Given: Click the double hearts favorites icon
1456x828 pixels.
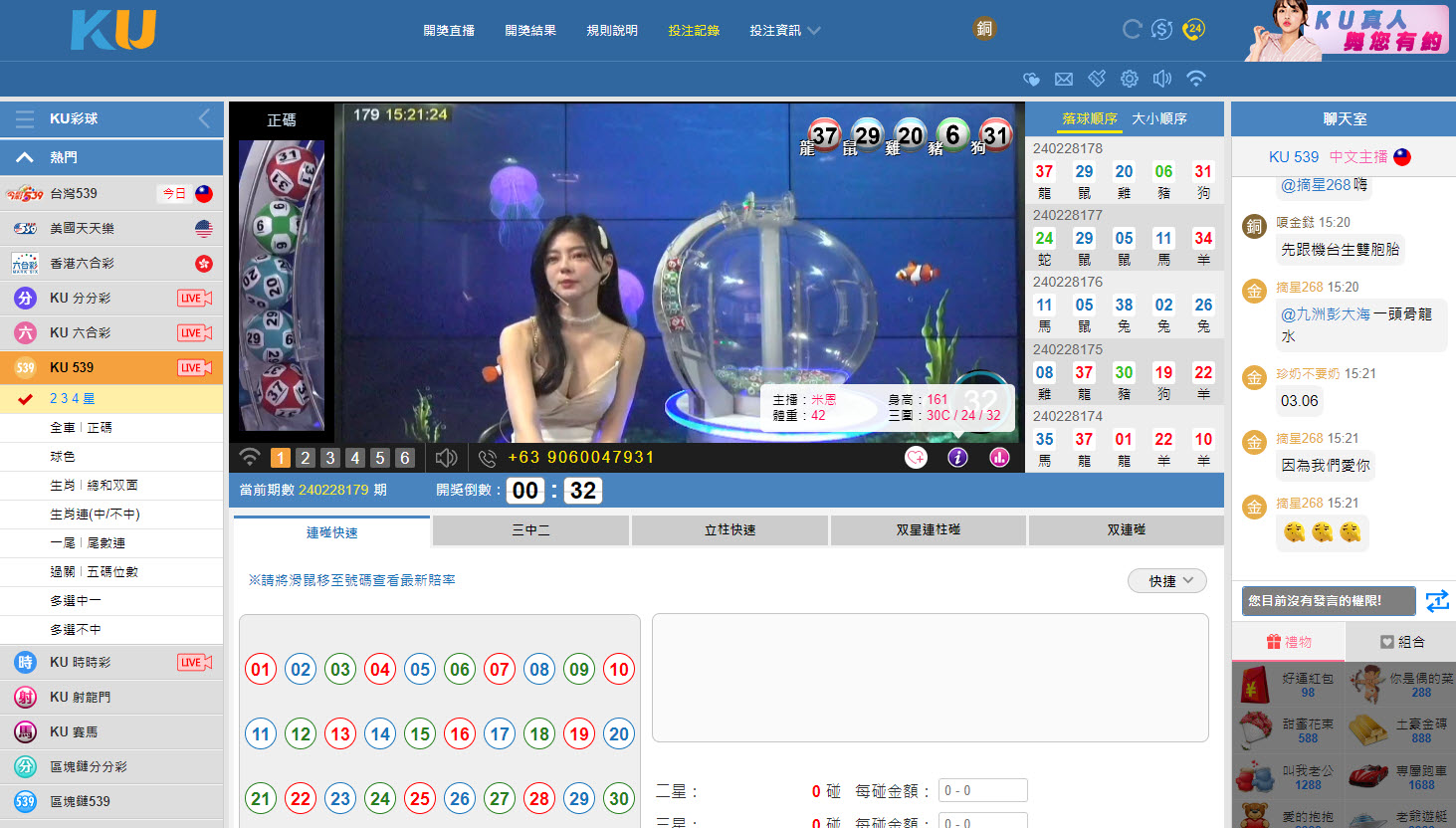Looking at the screenshot, I should (1032, 79).
